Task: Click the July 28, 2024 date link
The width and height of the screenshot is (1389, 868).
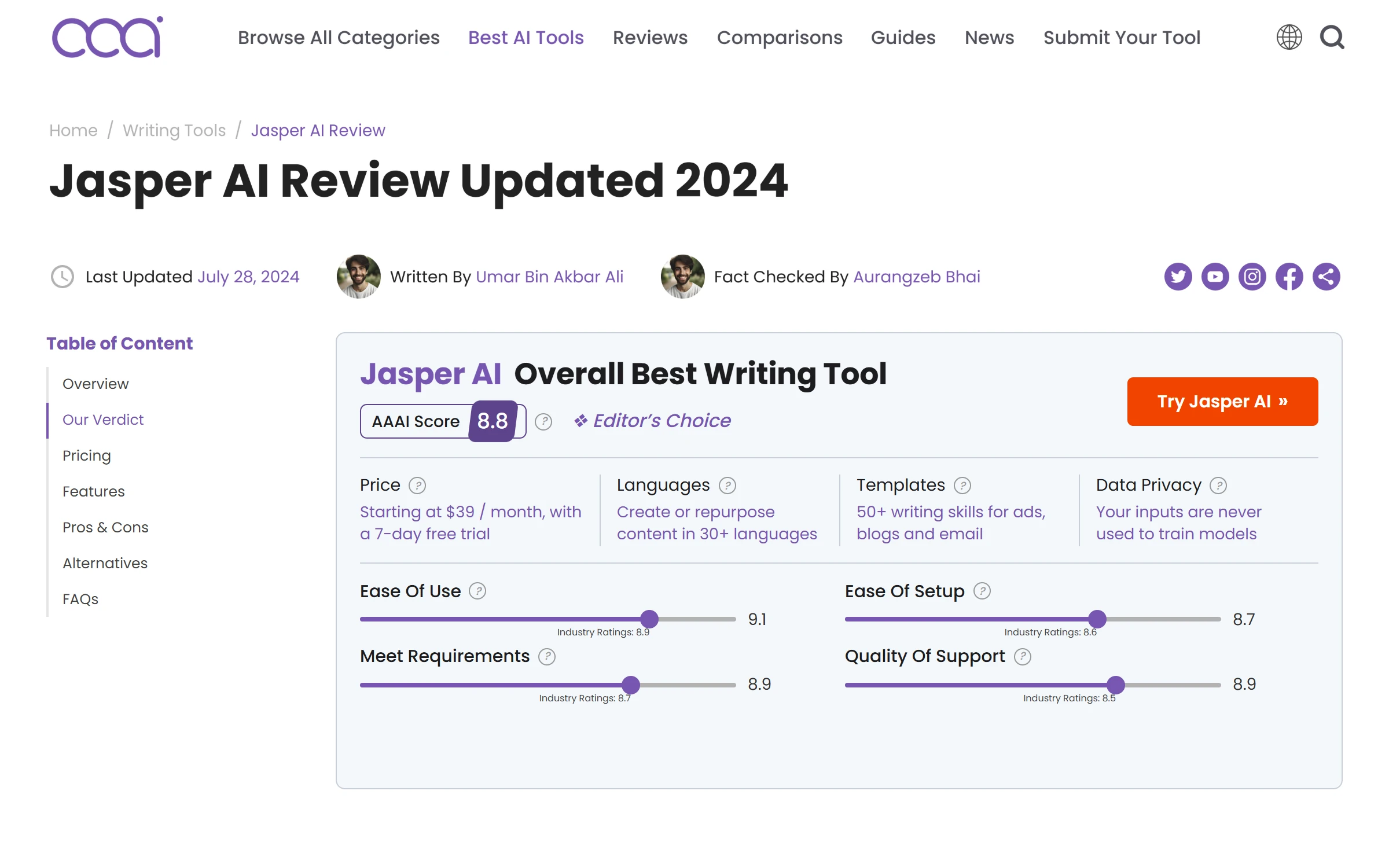Action: pyautogui.click(x=248, y=277)
